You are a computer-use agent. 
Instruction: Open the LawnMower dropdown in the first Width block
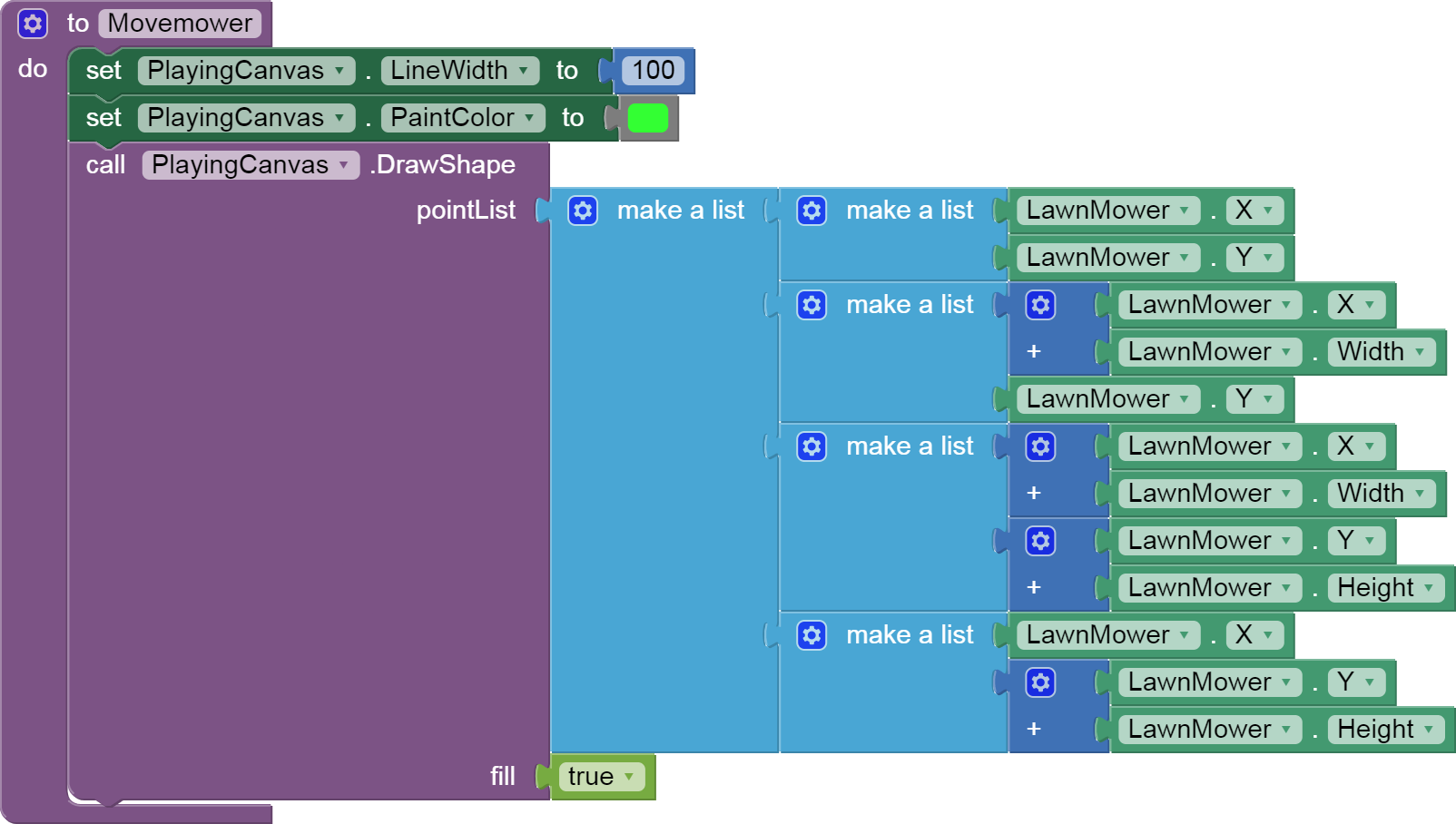point(1210,352)
